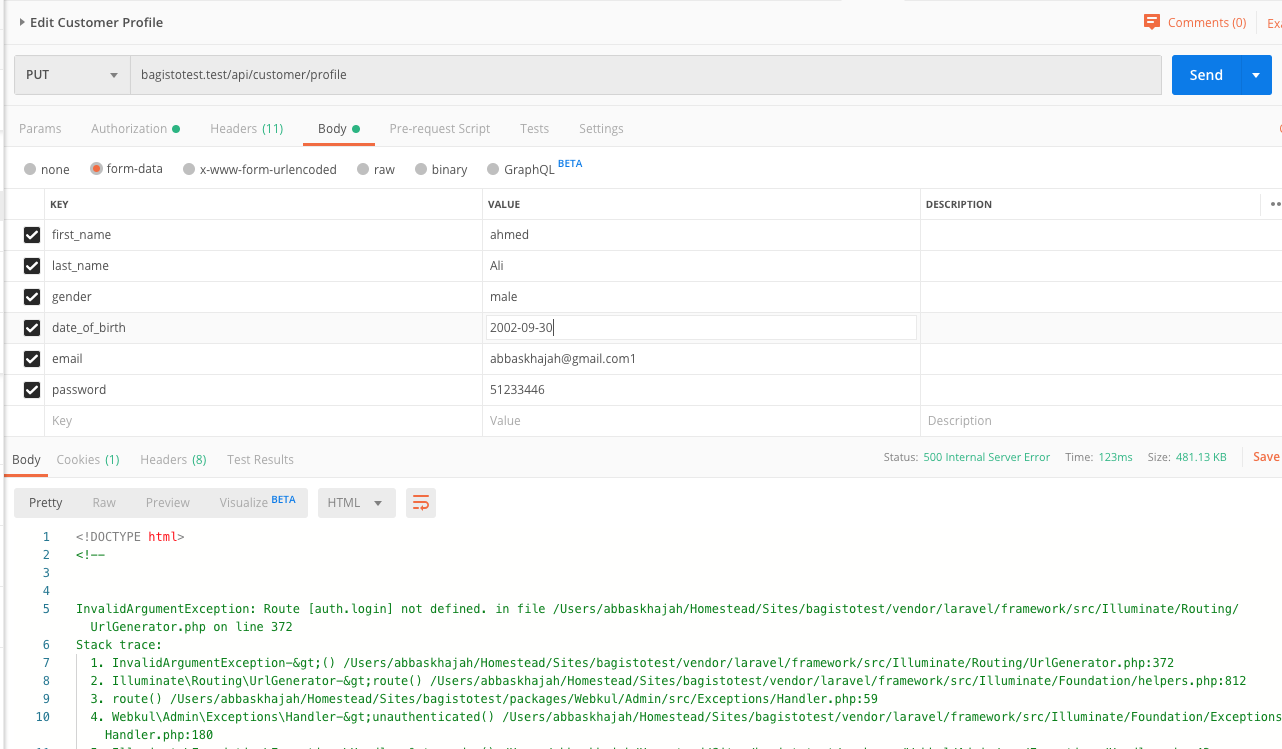The width and height of the screenshot is (1282, 749).
Task: Select the raw body type
Action: click(376, 169)
